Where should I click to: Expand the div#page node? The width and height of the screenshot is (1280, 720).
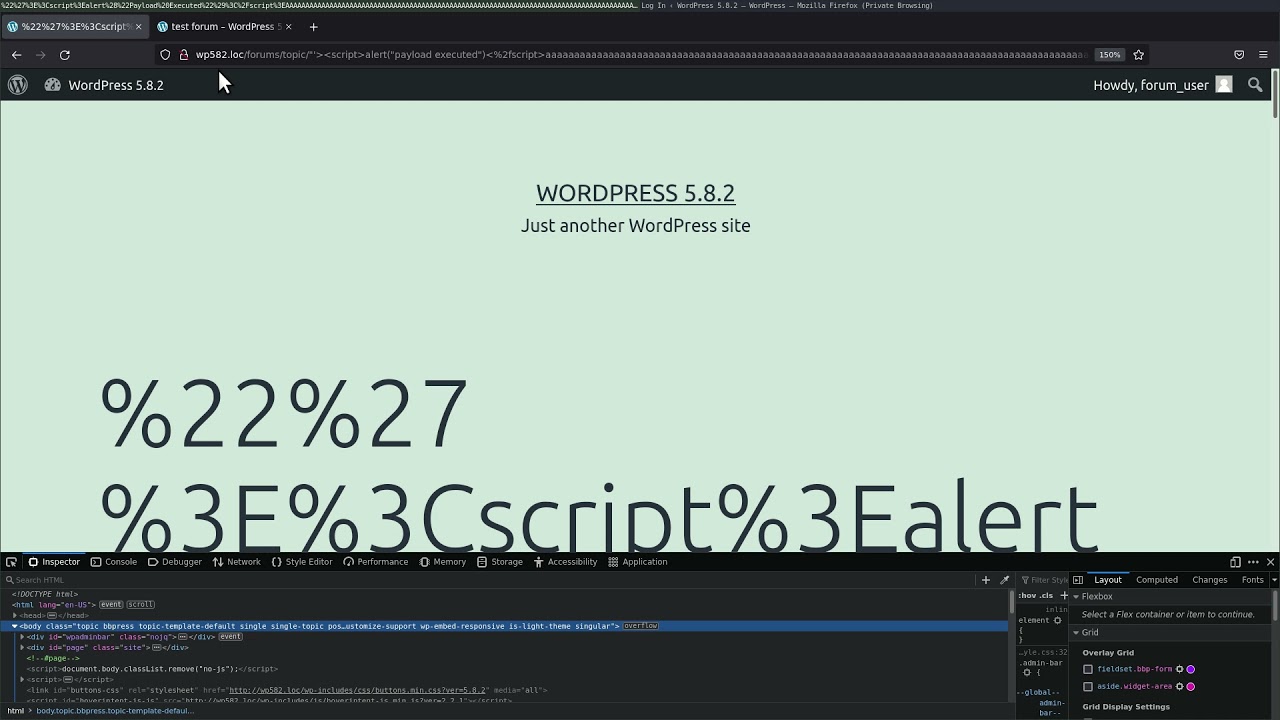tap(22, 648)
